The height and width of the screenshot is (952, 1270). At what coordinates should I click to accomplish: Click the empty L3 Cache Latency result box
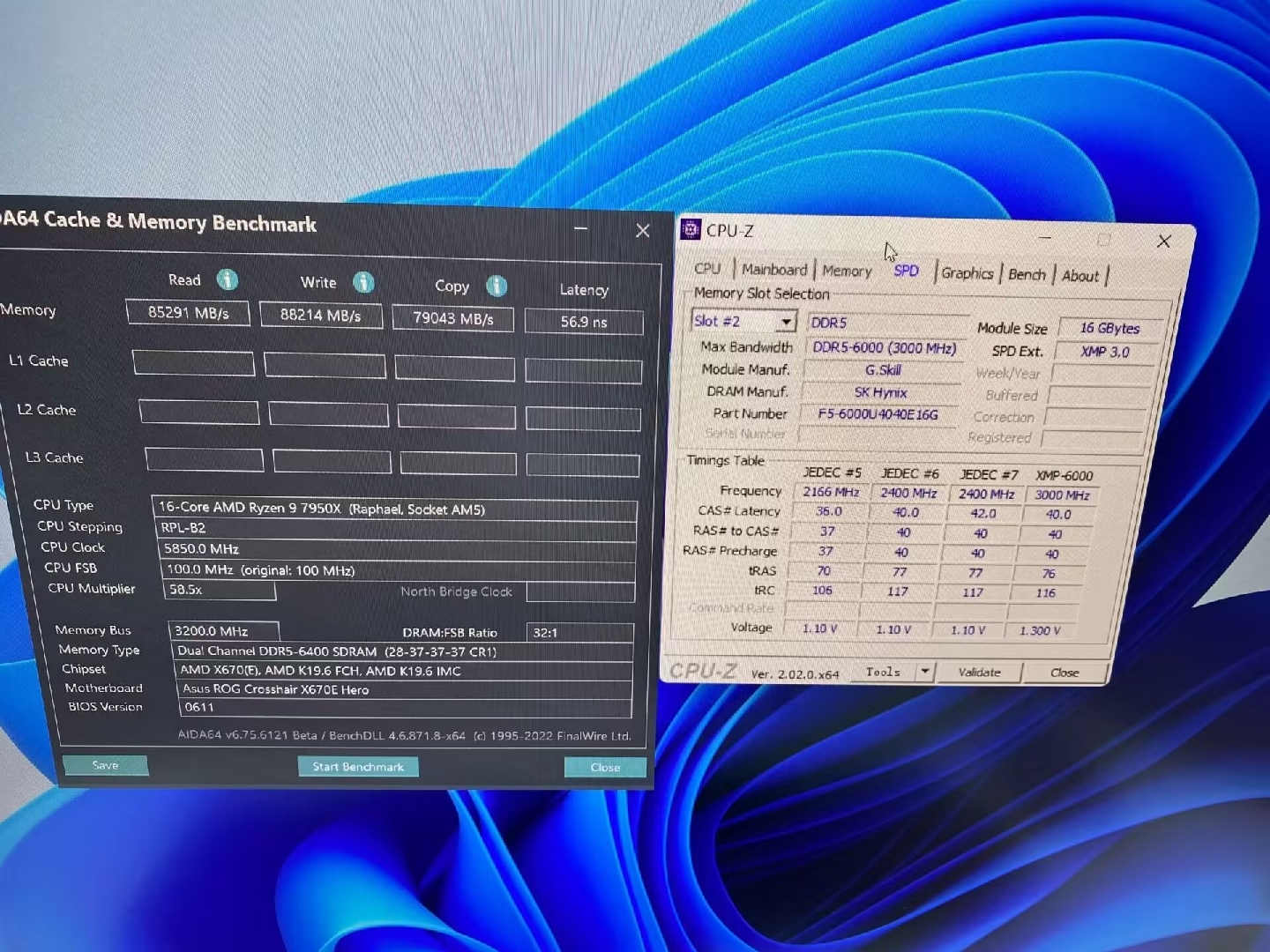click(x=583, y=465)
